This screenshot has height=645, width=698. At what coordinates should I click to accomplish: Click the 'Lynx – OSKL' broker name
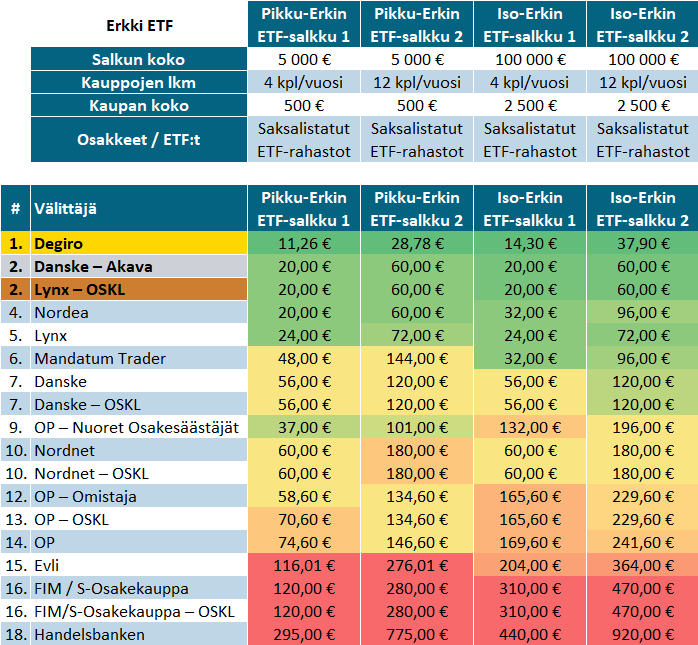[x=80, y=289]
